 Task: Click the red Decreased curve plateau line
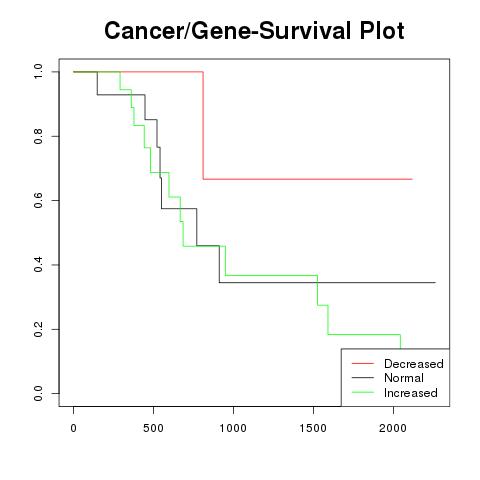pos(308,179)
